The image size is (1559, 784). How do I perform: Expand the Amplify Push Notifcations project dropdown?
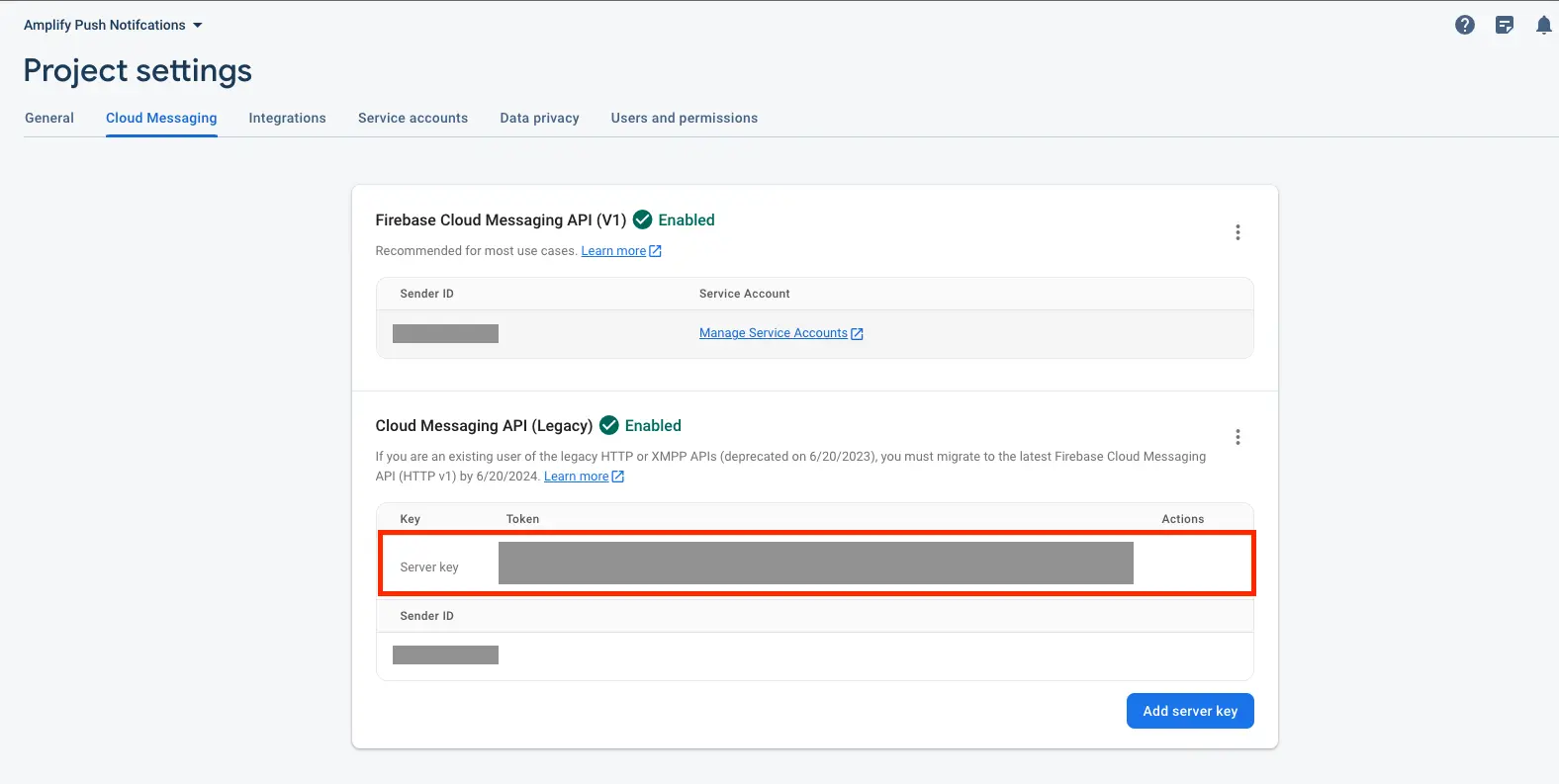coord(113,25)
